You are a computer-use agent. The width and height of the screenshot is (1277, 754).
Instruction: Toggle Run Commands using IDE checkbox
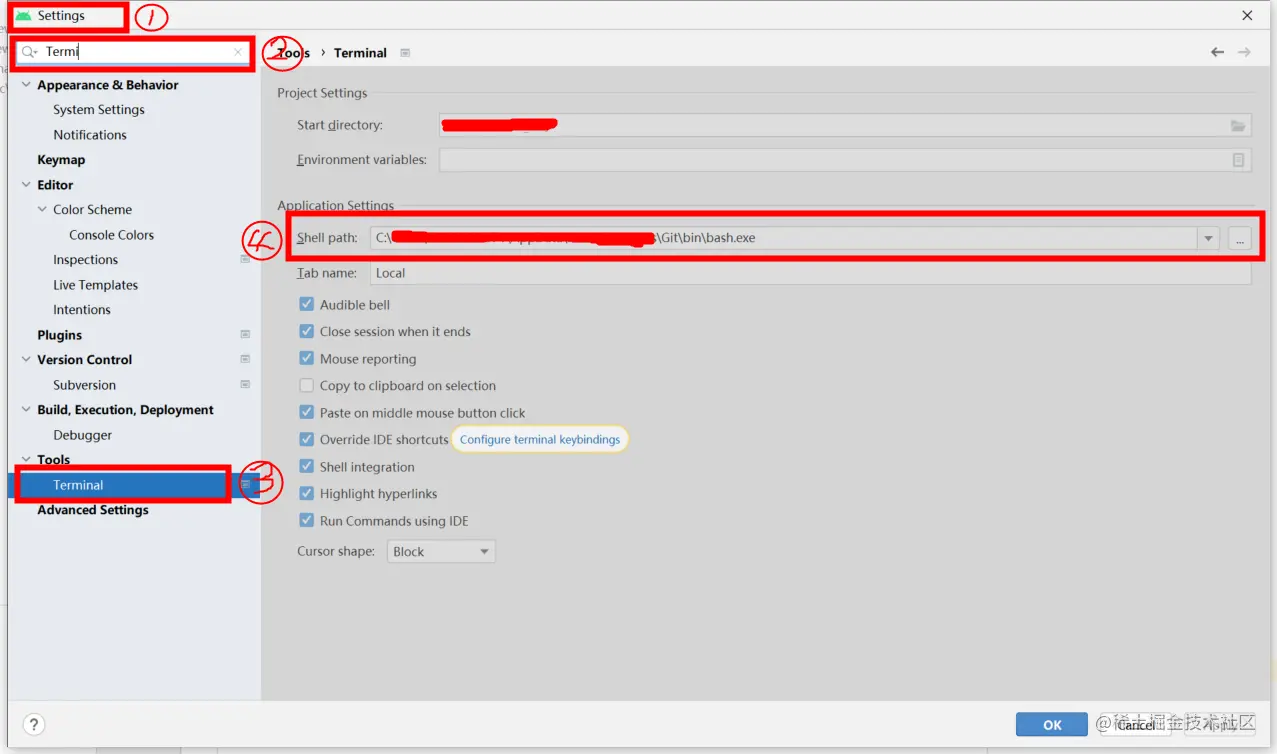tap(307, 520)
